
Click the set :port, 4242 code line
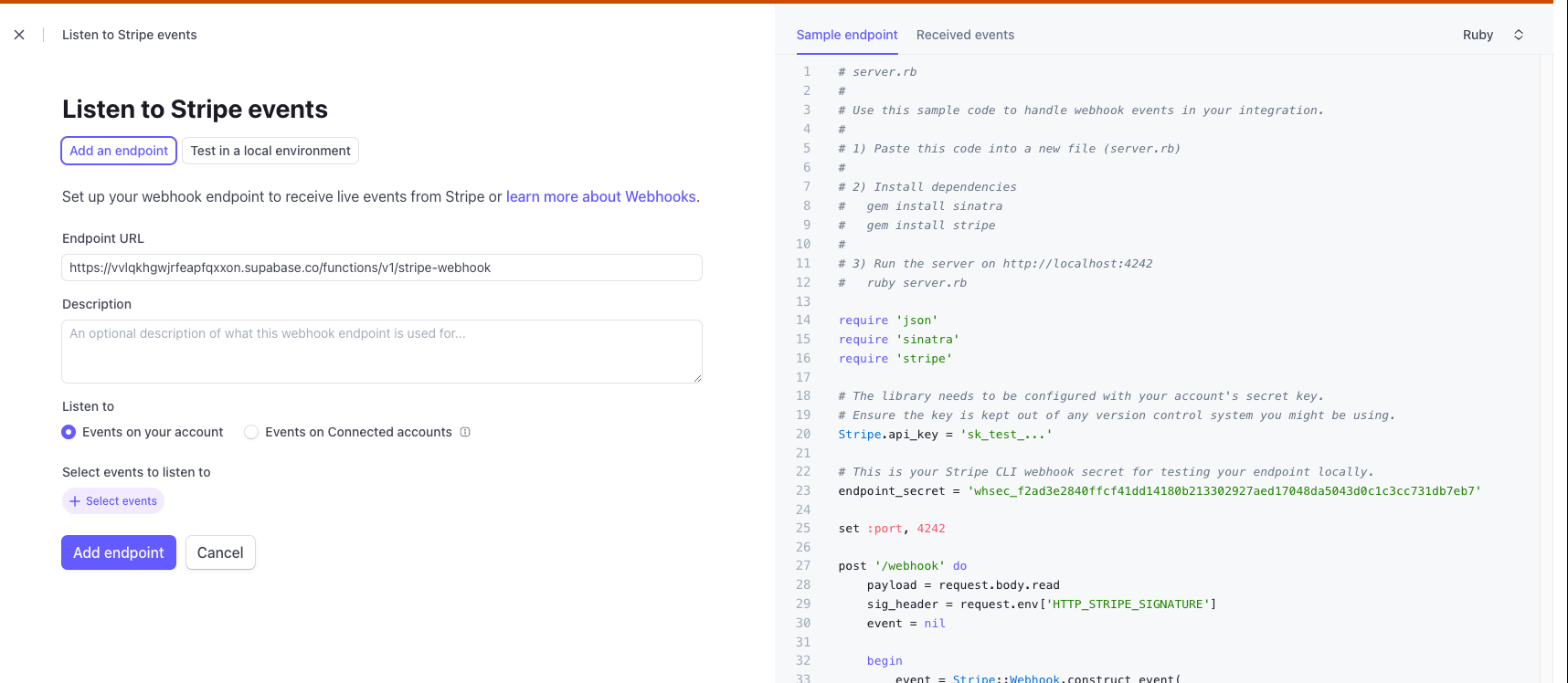coord(892,529)
